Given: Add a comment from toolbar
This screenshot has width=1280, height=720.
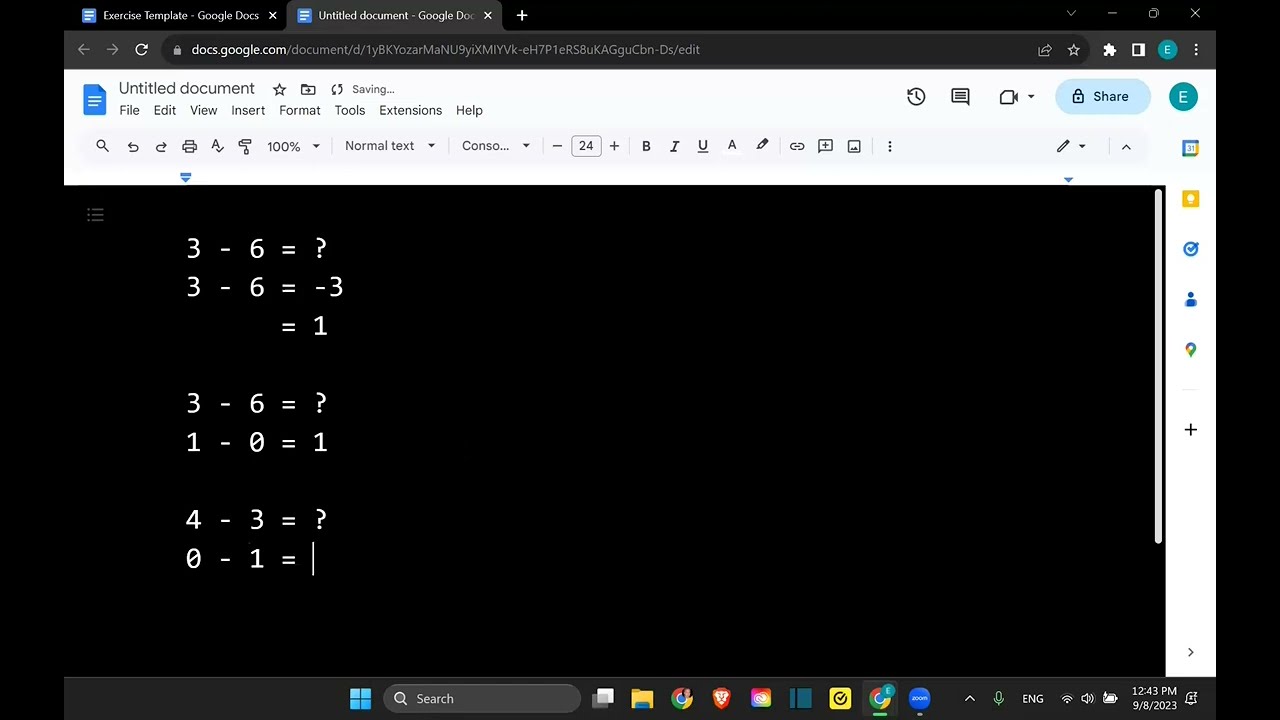Looking at the screenshot, I should point(825,146).
